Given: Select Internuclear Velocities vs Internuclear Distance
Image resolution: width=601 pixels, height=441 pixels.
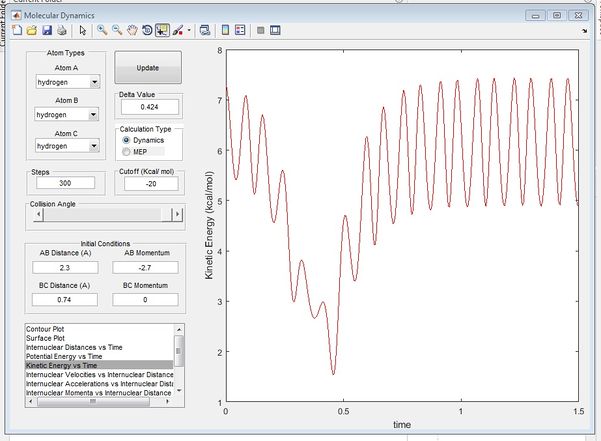Looking at the screenshot, I should 99,375.
